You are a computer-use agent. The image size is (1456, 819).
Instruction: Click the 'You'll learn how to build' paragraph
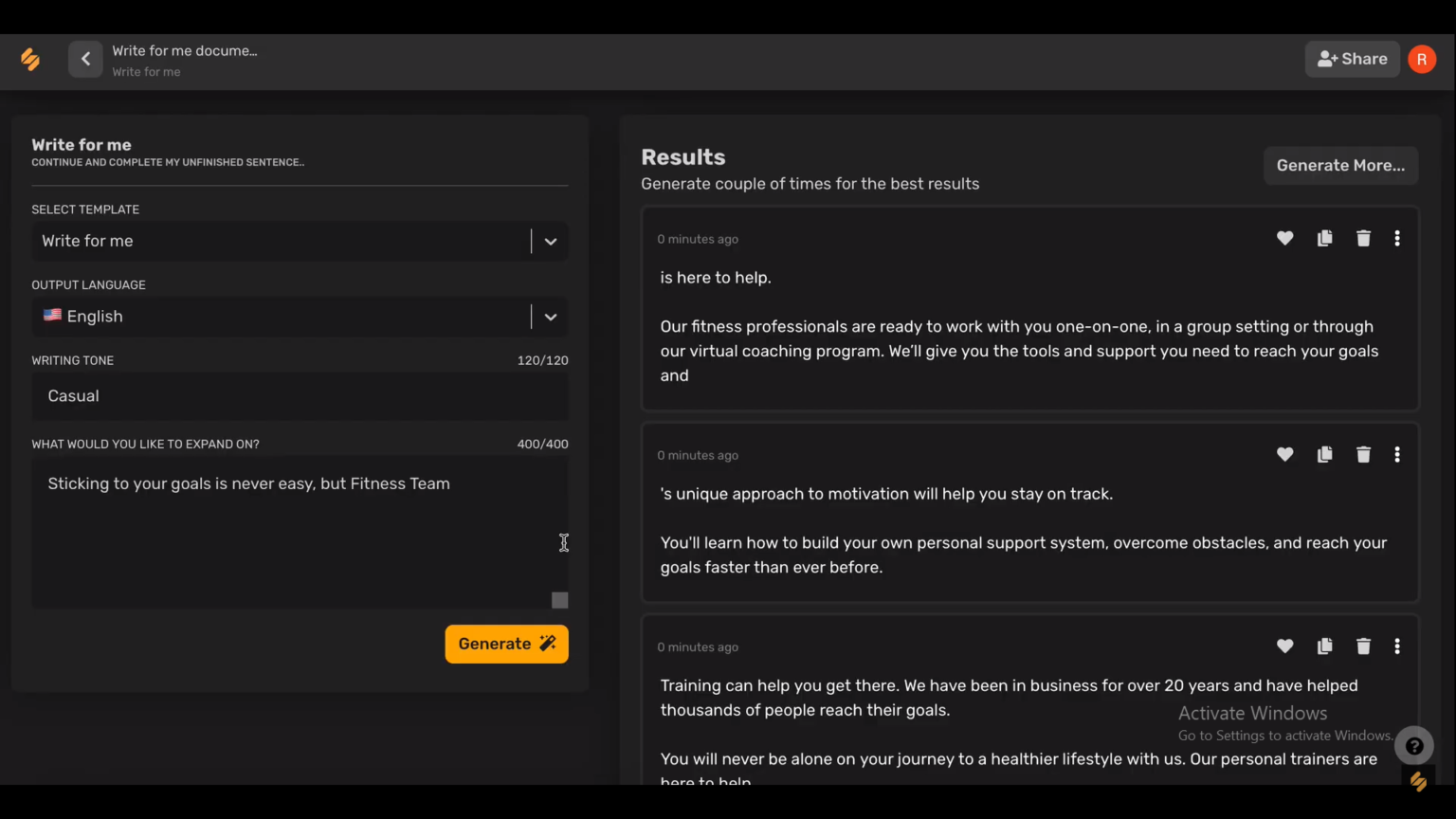coord(1024,555)
